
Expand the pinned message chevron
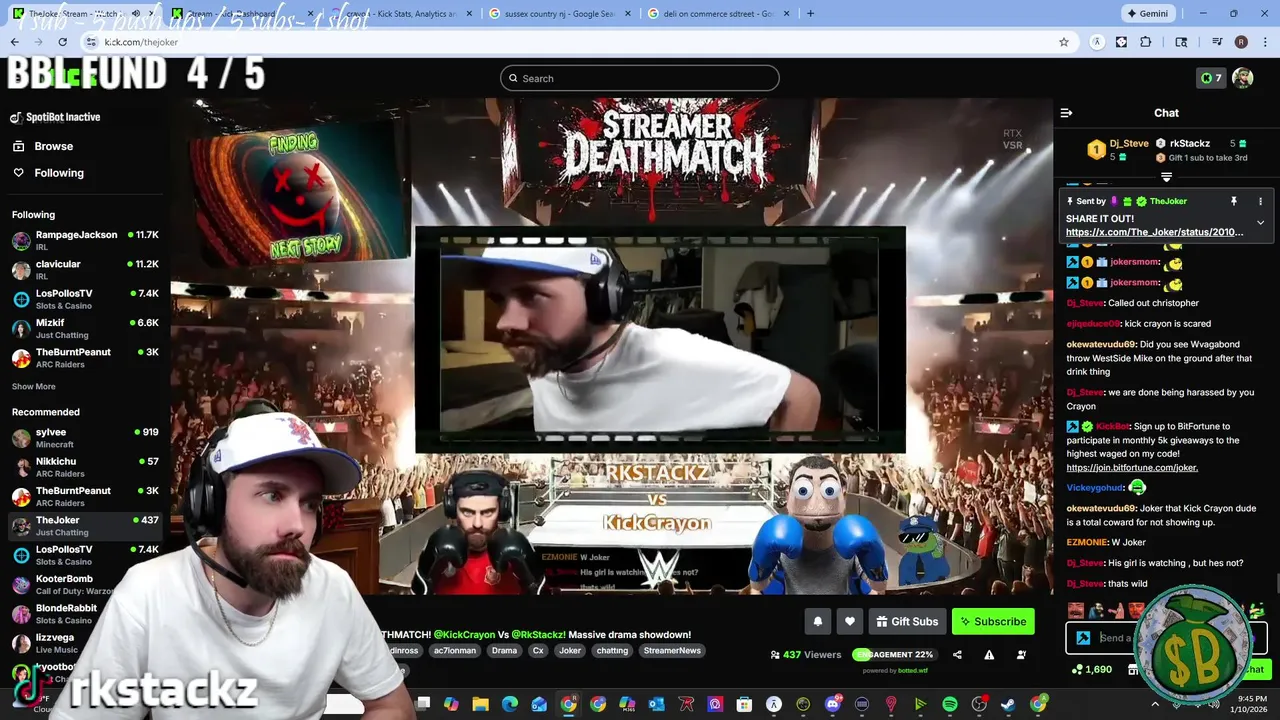click(1260, 222)
